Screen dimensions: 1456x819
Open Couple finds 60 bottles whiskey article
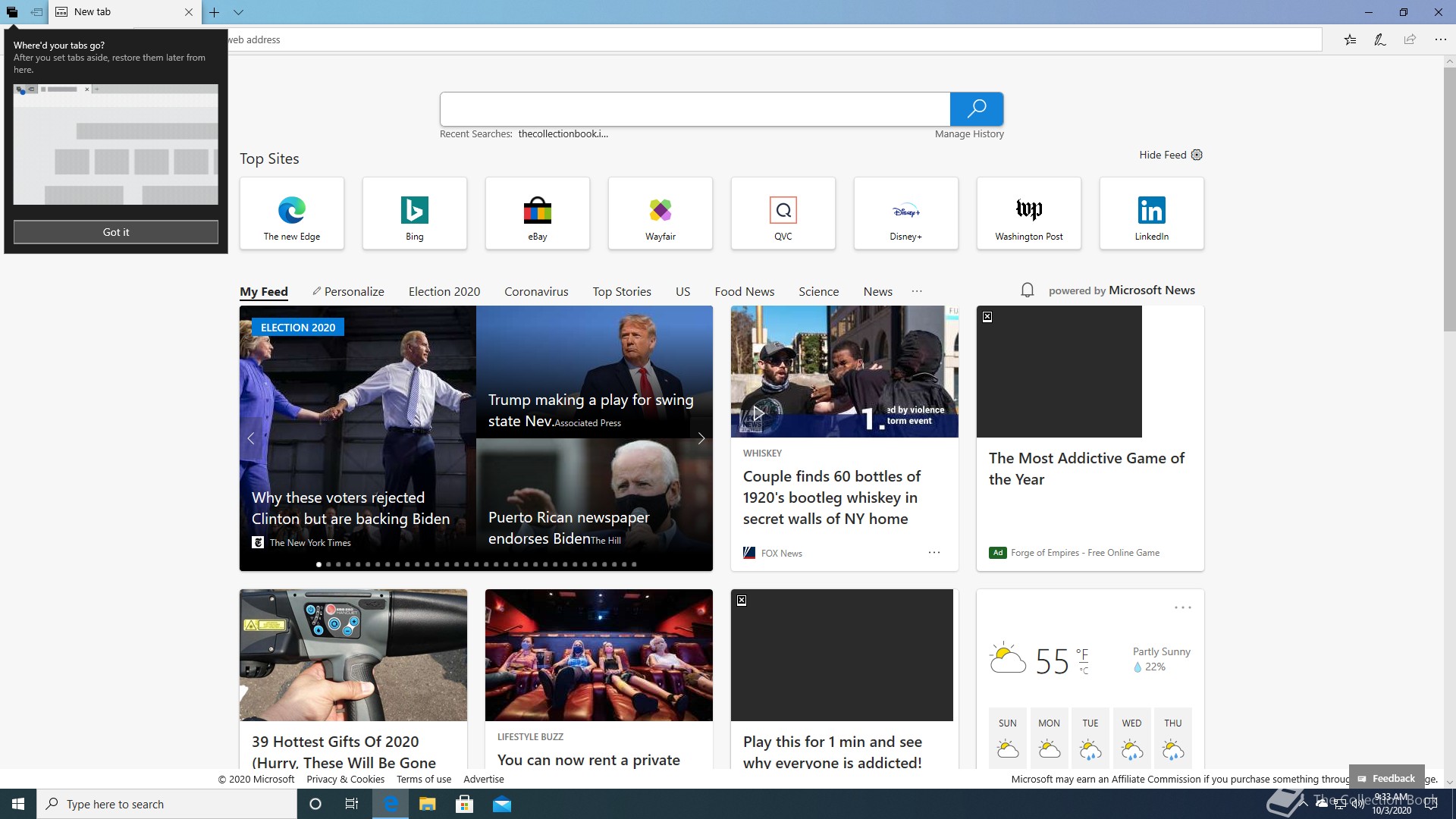pos(832,497)
